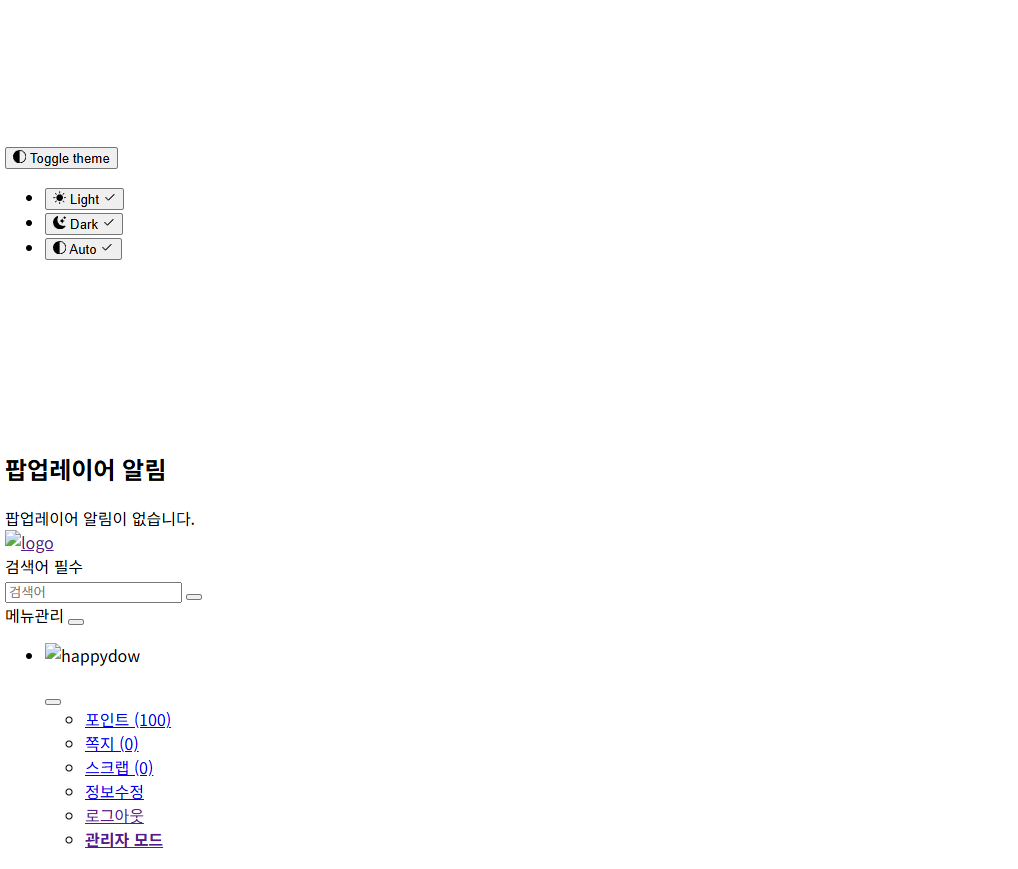The width and height of the screenshot is (1018, 869).
Task: Click the sun icon on the Light option
Action: [x=60, y=198]
